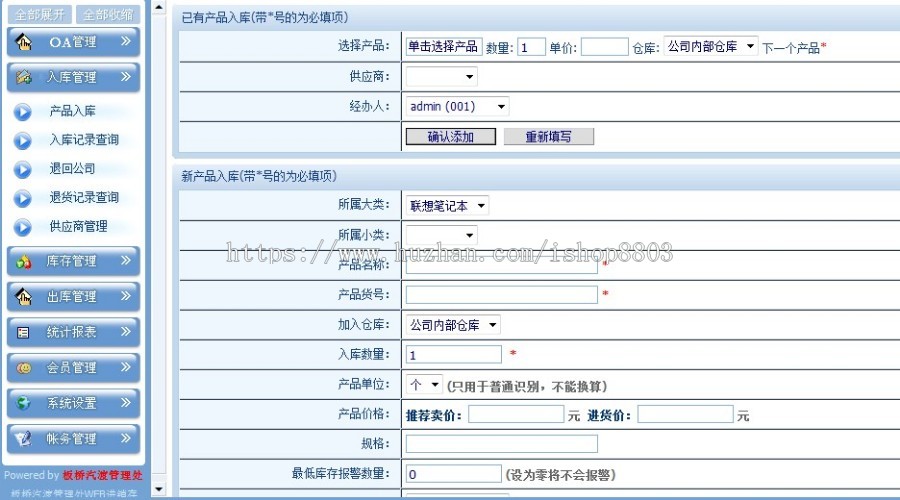Expand the 会员管理 chevron
This screenshot has width=900, height=500.
pyautogui.click(x=126, y=367)
